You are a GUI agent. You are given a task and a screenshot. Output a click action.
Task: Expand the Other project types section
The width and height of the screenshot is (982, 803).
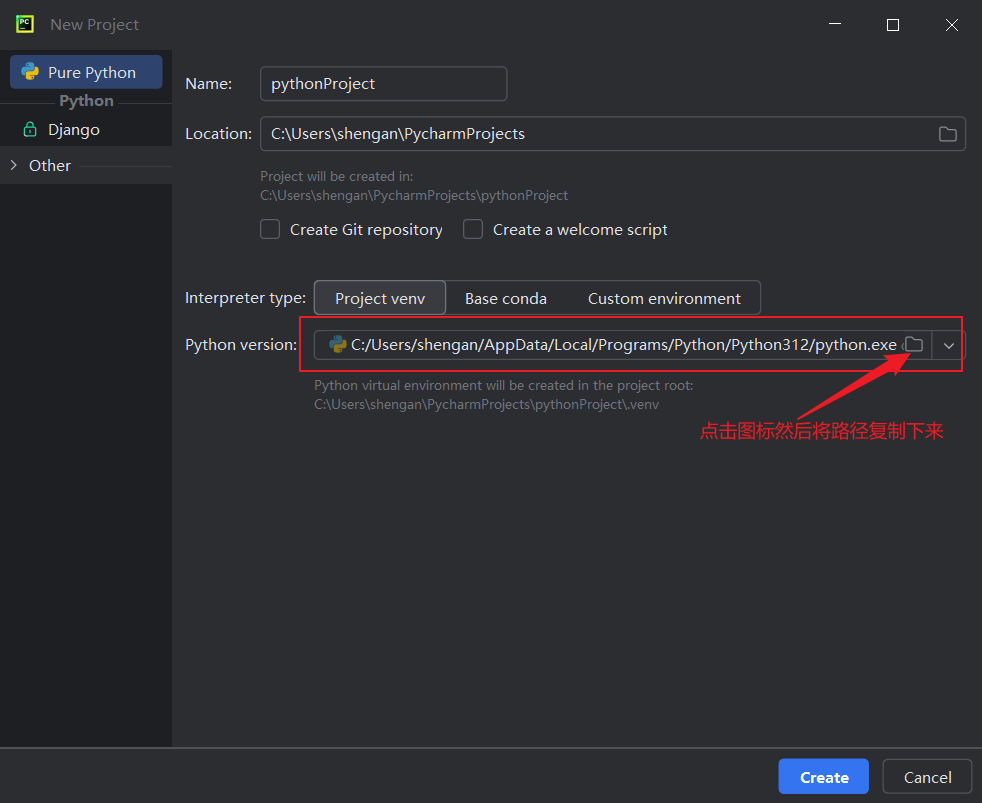click(14, 166)
